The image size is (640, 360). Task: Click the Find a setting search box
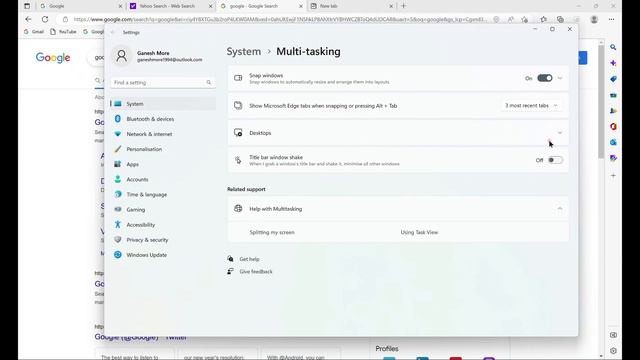(163, 82)
